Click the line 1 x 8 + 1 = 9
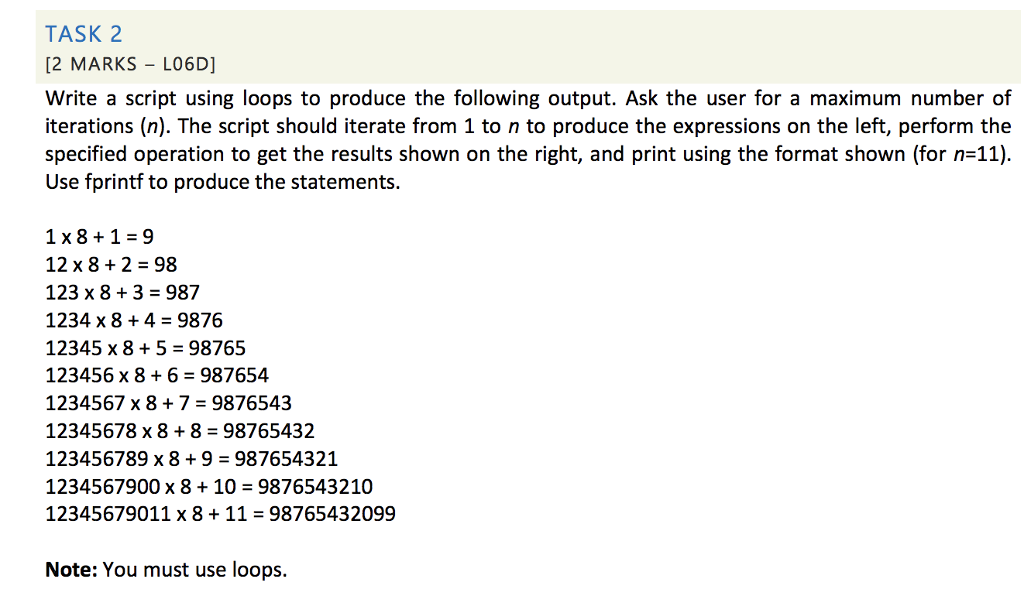 point(99,236)
